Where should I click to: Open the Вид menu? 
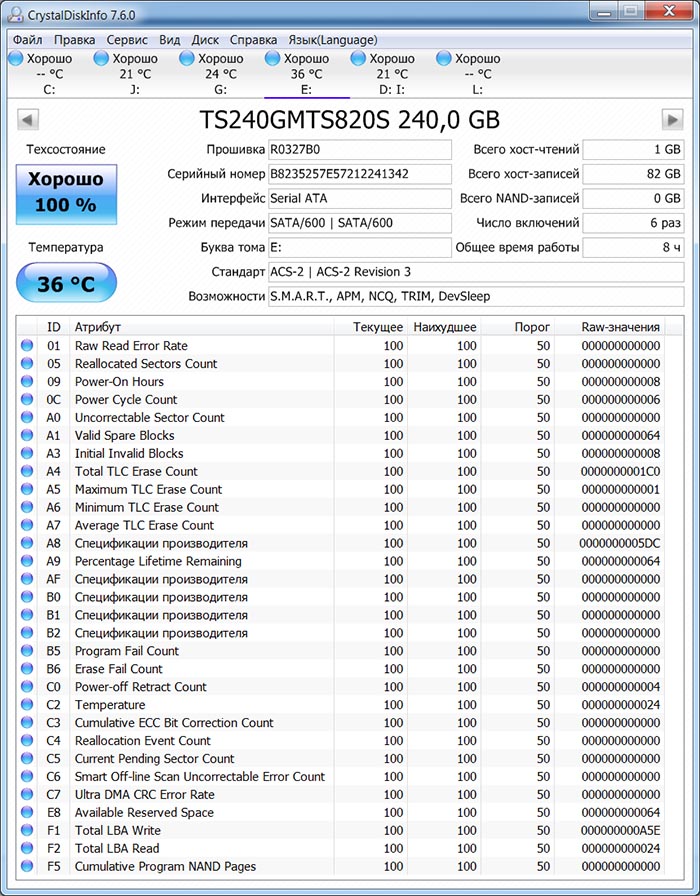click(x=170, y=40)
